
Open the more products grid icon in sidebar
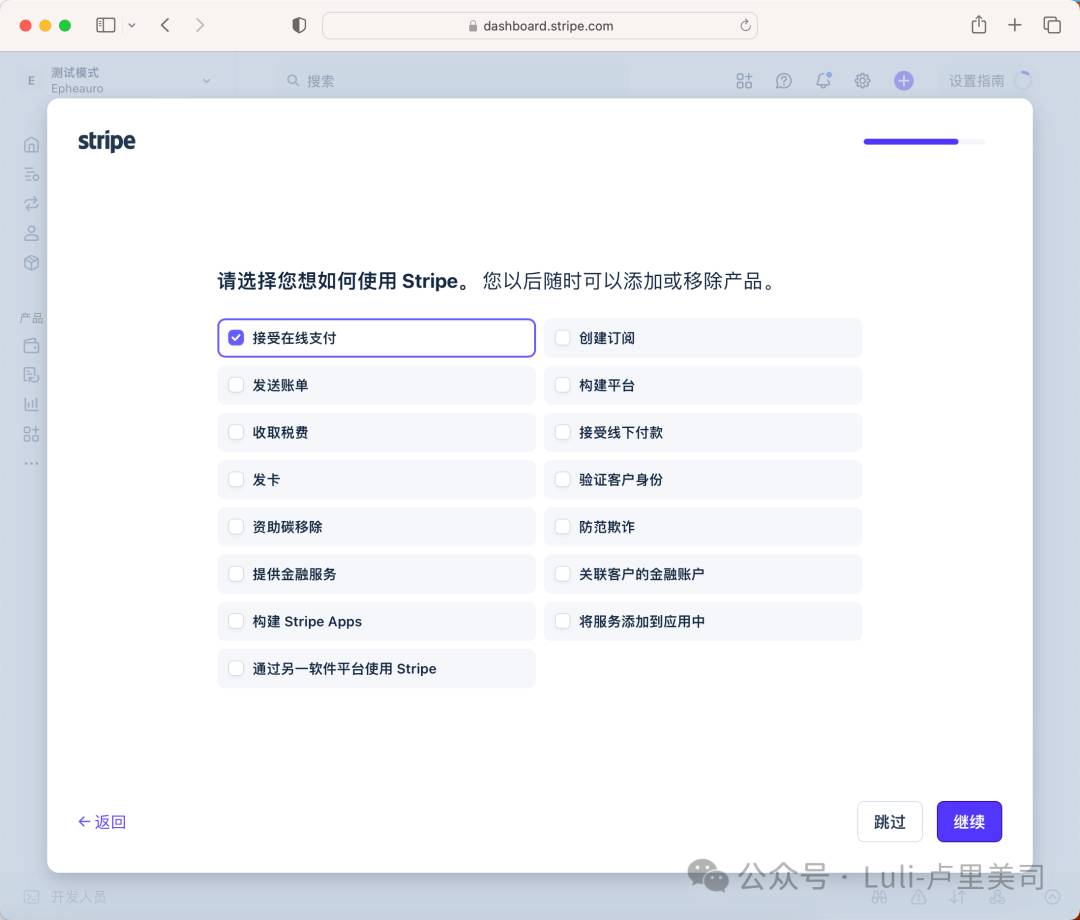pyautogui.click(x=32, y=435)
